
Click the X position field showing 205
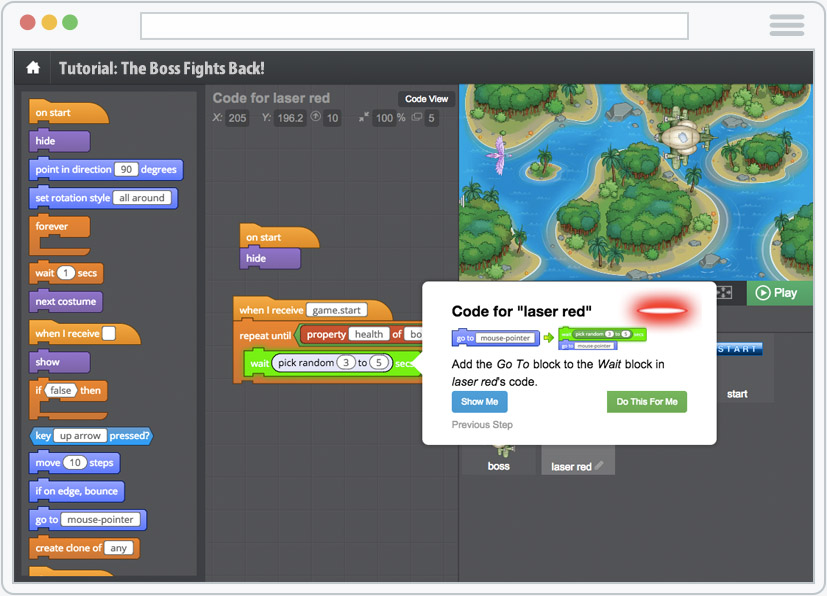[x=237, y=118]
